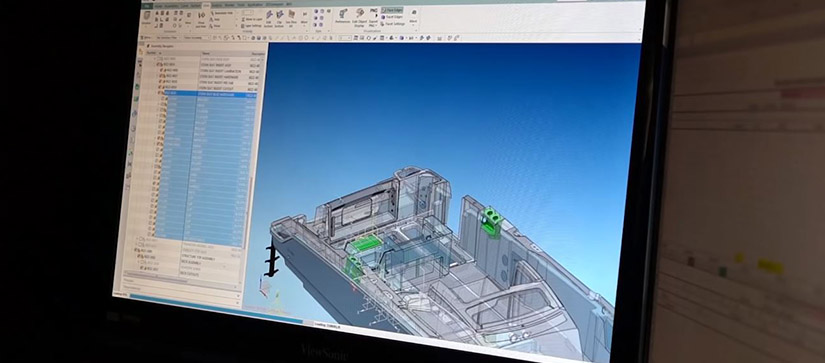Click the Export PNG icon
Image resolution: width=825 pixels, height=363 pixels.
pos(373,18)
